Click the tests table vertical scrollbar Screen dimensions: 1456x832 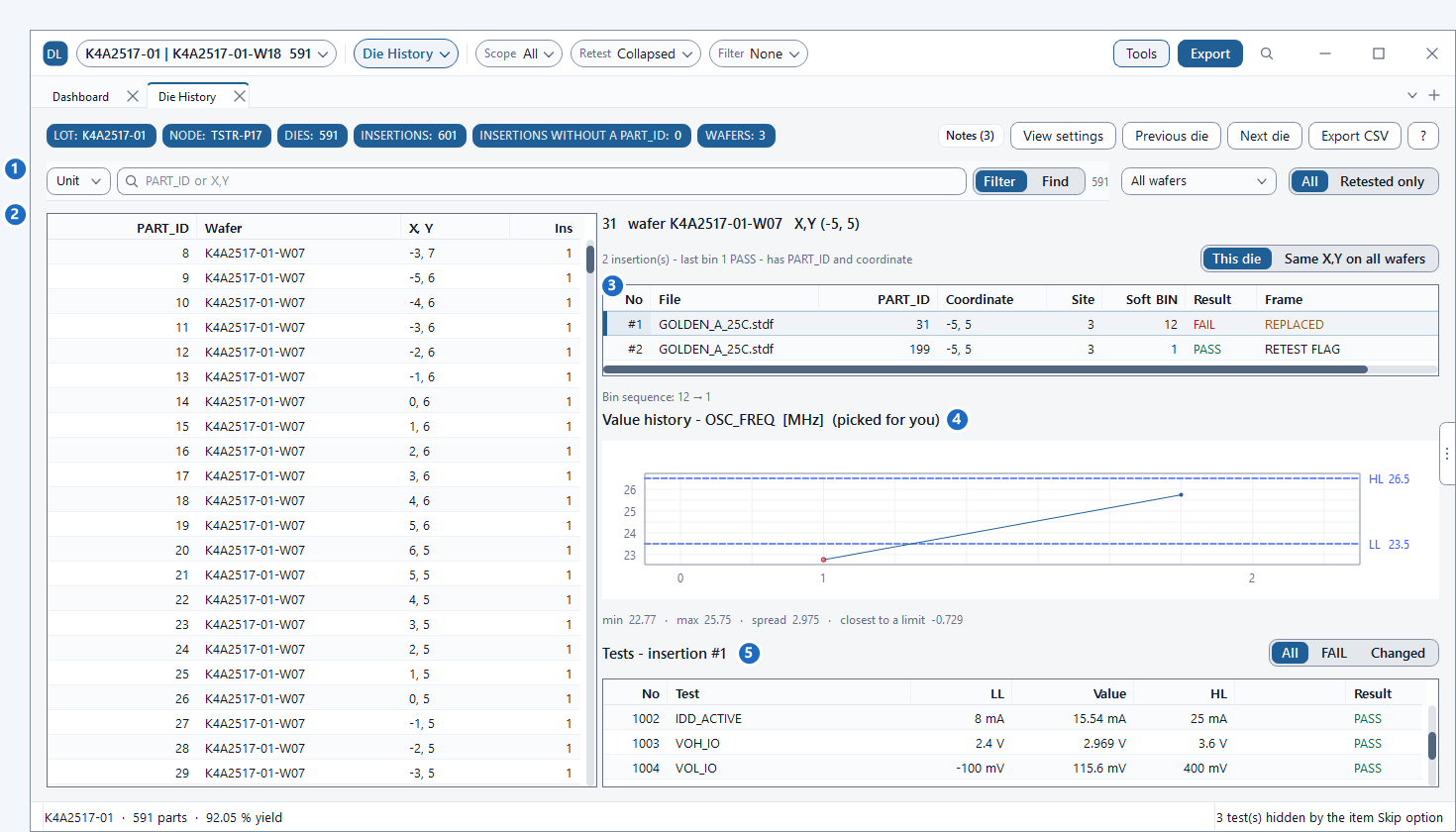pos(1431,745)
